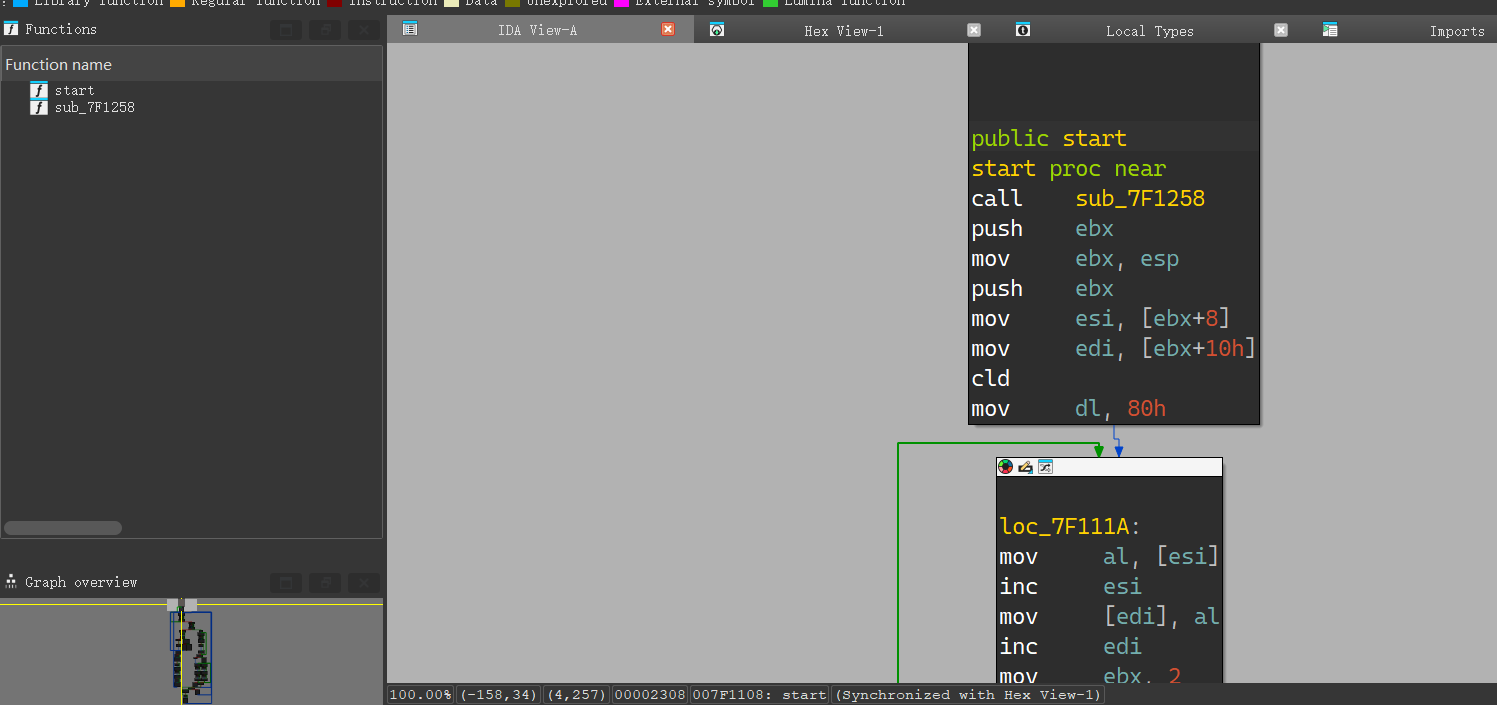Switch to the Hex View-1 tab

coord(843,31)
